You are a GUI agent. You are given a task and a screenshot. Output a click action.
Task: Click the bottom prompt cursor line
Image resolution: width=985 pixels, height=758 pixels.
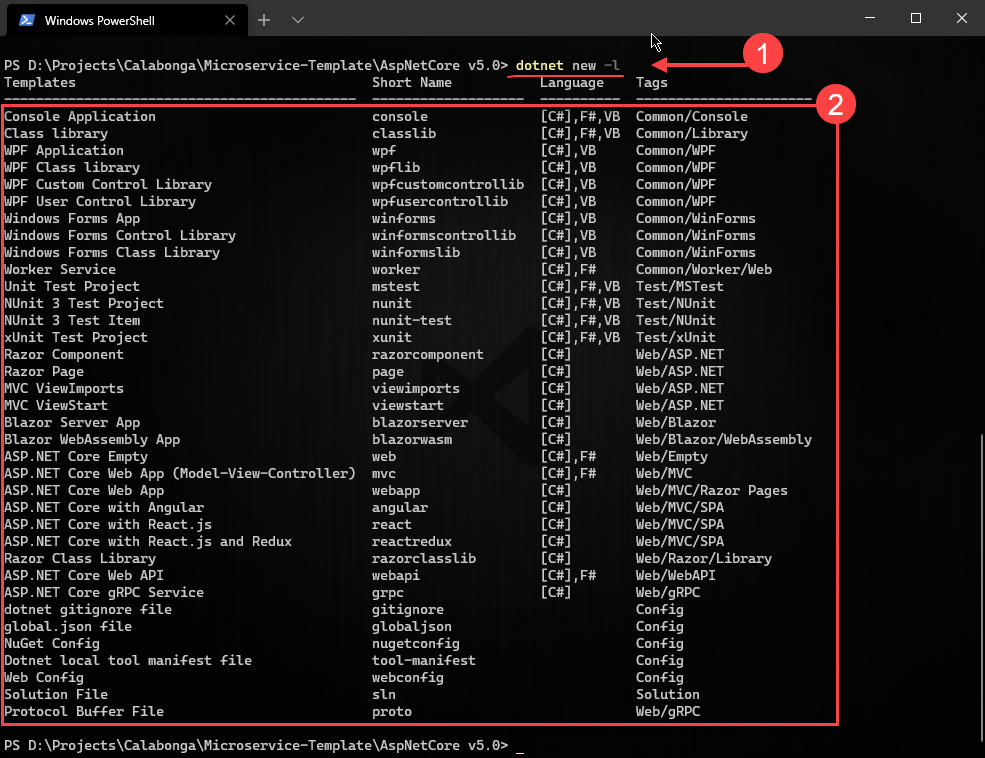pyautogui.click(x=264, y=745)
